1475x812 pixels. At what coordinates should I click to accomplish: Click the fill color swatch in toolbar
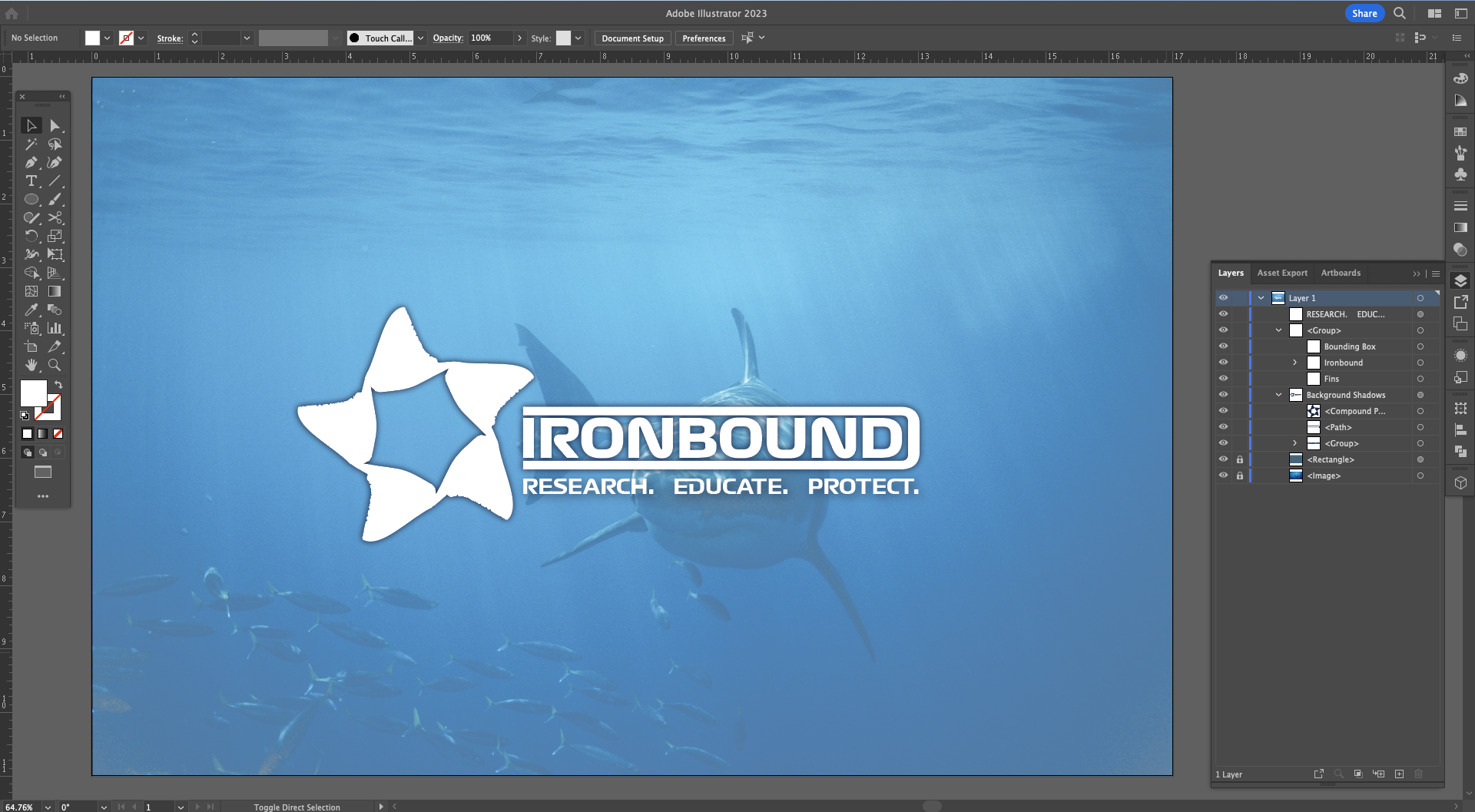point(33,393)
